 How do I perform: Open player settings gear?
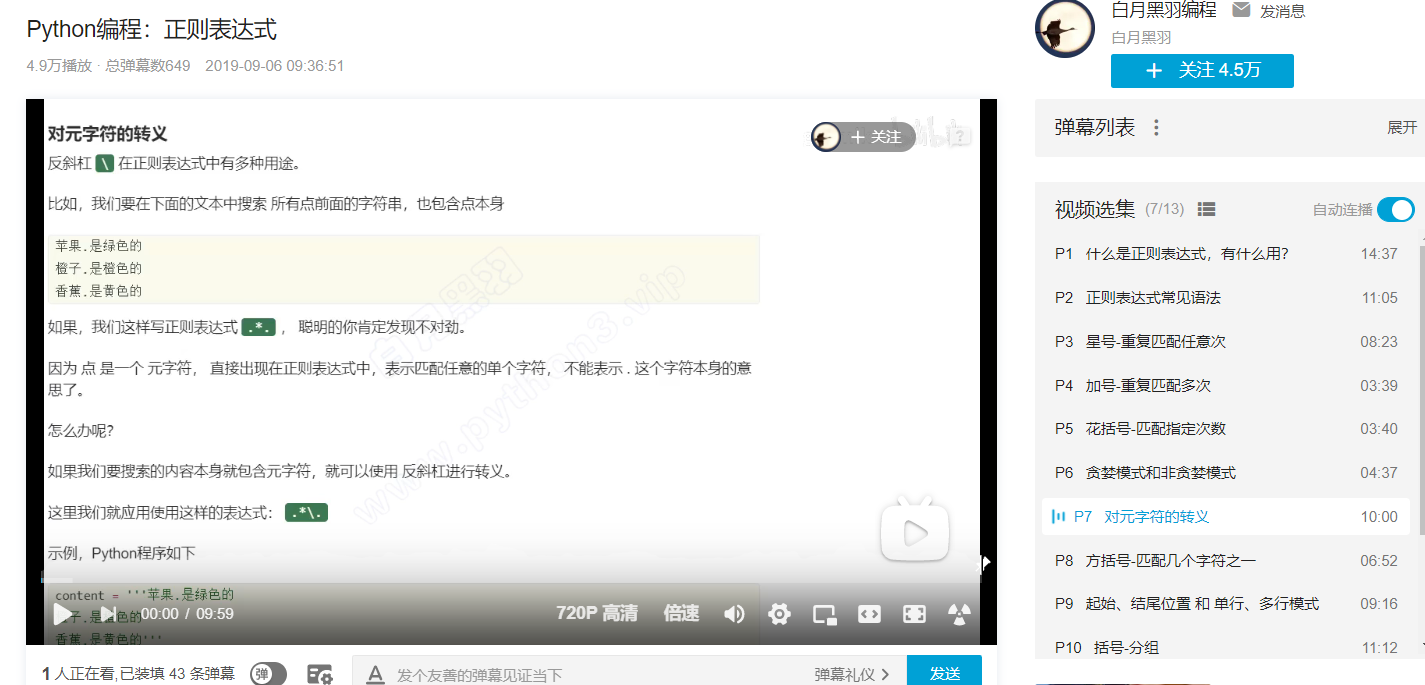[x=779, y=614]
